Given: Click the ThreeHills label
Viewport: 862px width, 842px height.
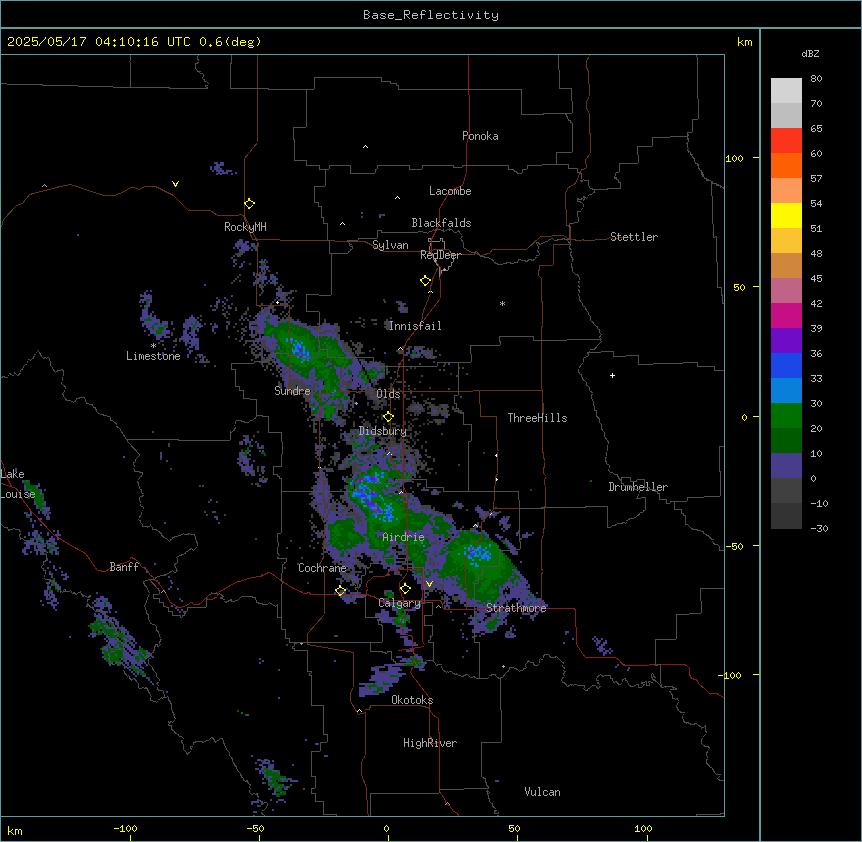Looking at the screenshot, I should click(537, 418).
